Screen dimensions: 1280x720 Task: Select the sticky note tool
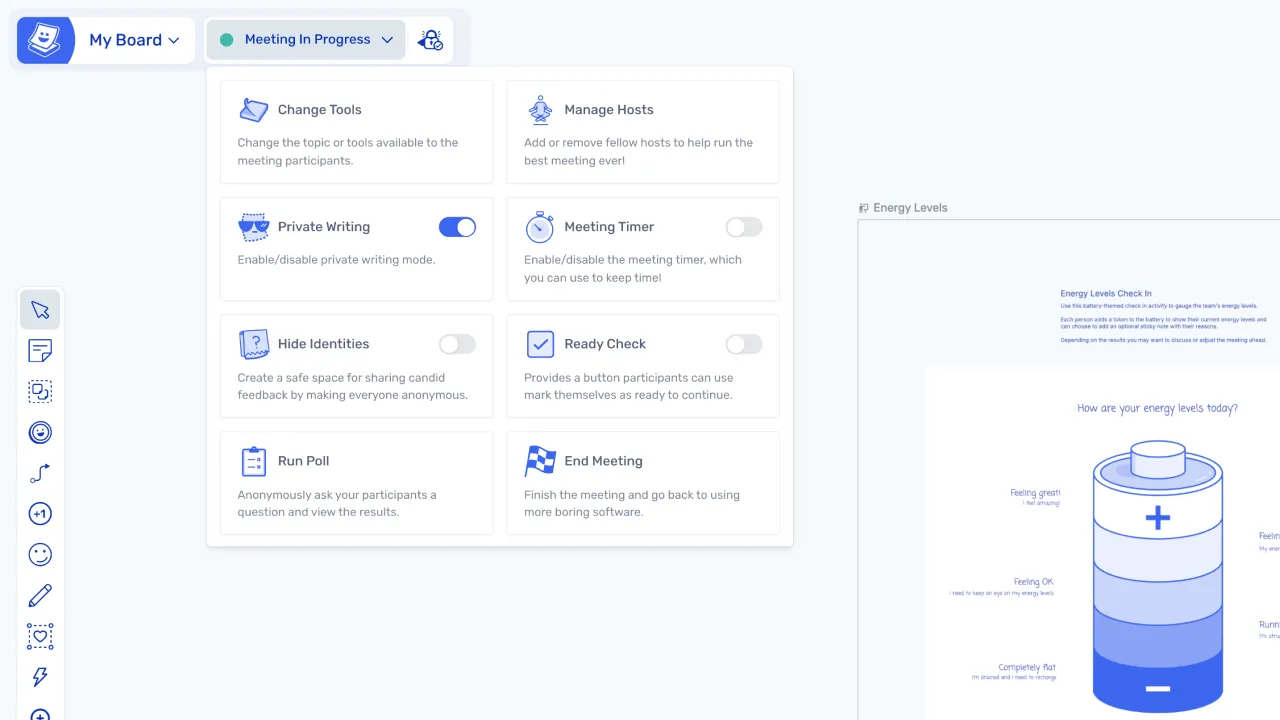tap(40, 350)
